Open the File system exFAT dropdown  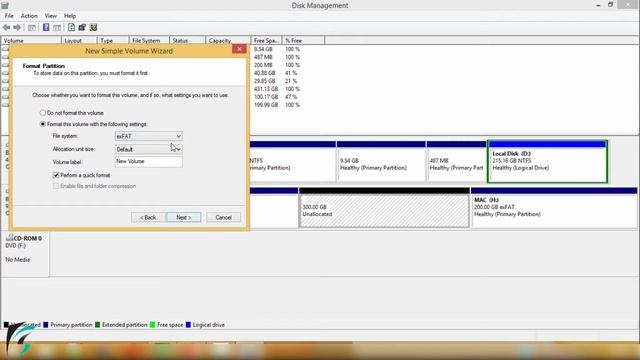point(149,136)
